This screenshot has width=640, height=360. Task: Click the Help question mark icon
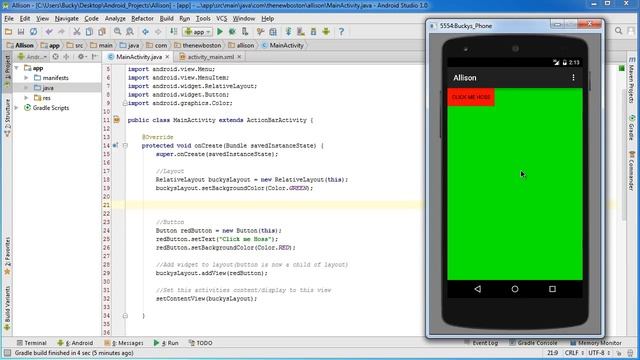pyautogui.click(x=341, y=31)
